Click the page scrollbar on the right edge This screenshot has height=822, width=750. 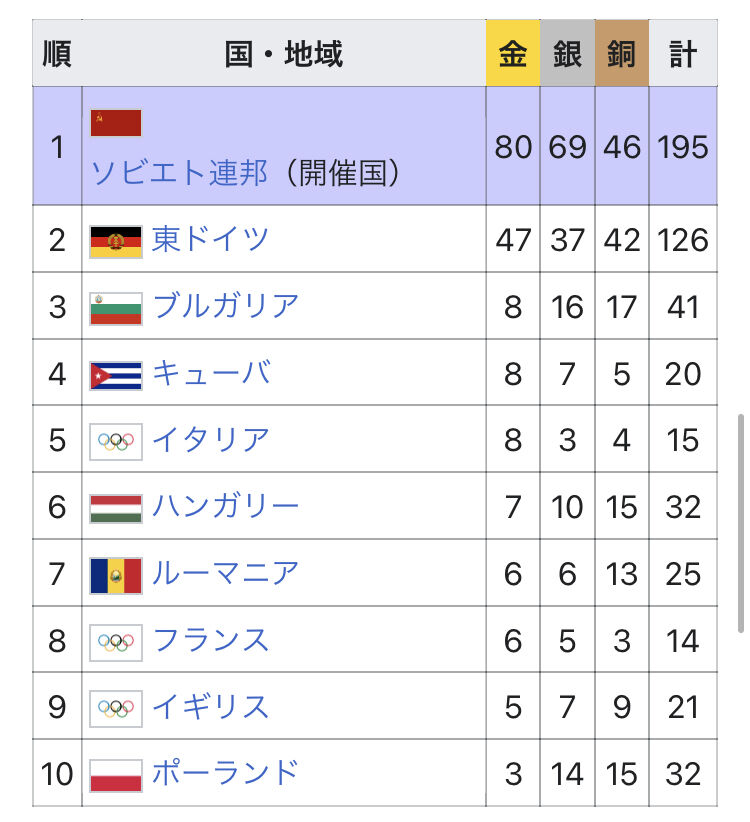click(x=740, y=522)
